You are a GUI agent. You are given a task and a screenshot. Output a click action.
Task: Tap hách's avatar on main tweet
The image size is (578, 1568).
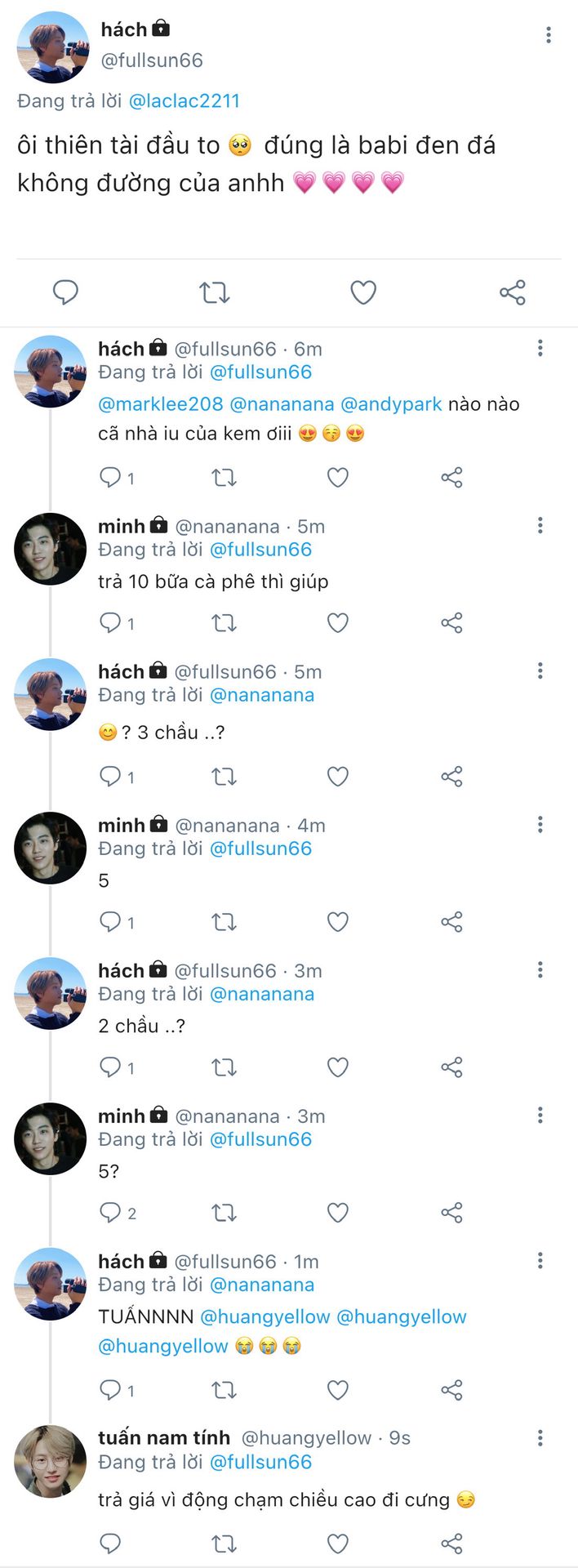pos(53,47)
